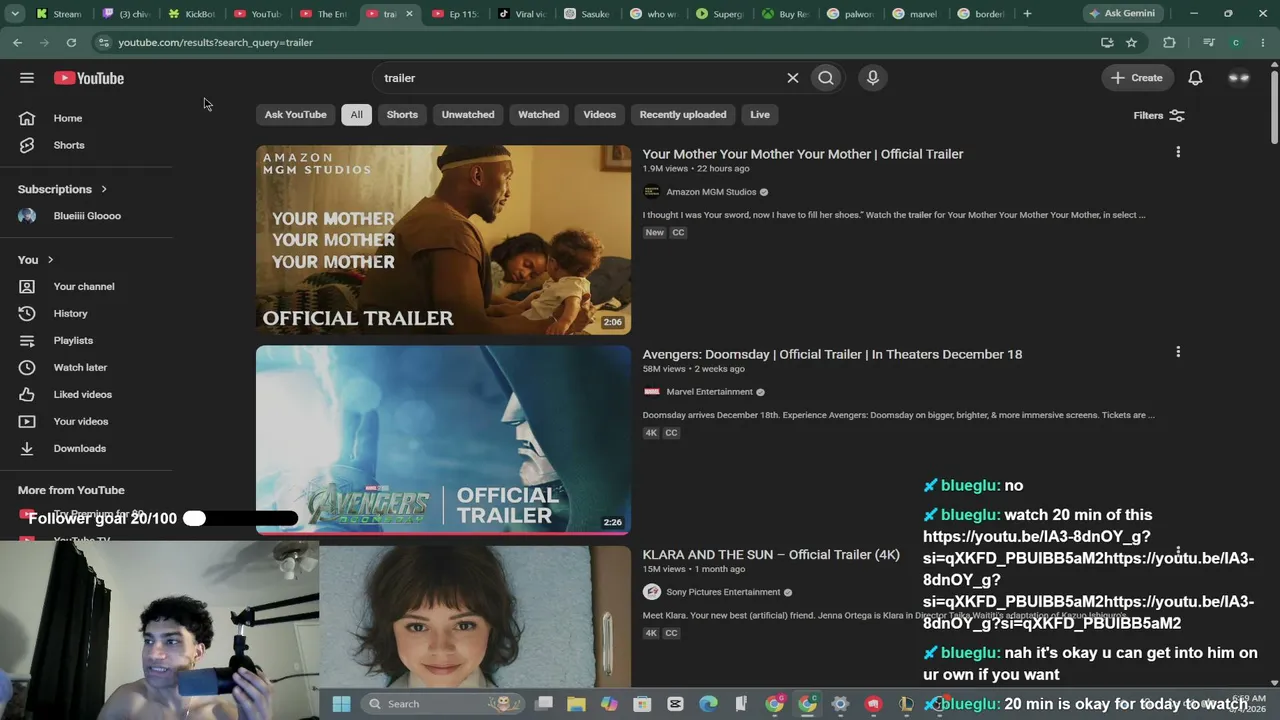1280x720 pixels.
Task: Filter results by Unwatched chip
Action: pyautogui.click(x=468, y=115)
